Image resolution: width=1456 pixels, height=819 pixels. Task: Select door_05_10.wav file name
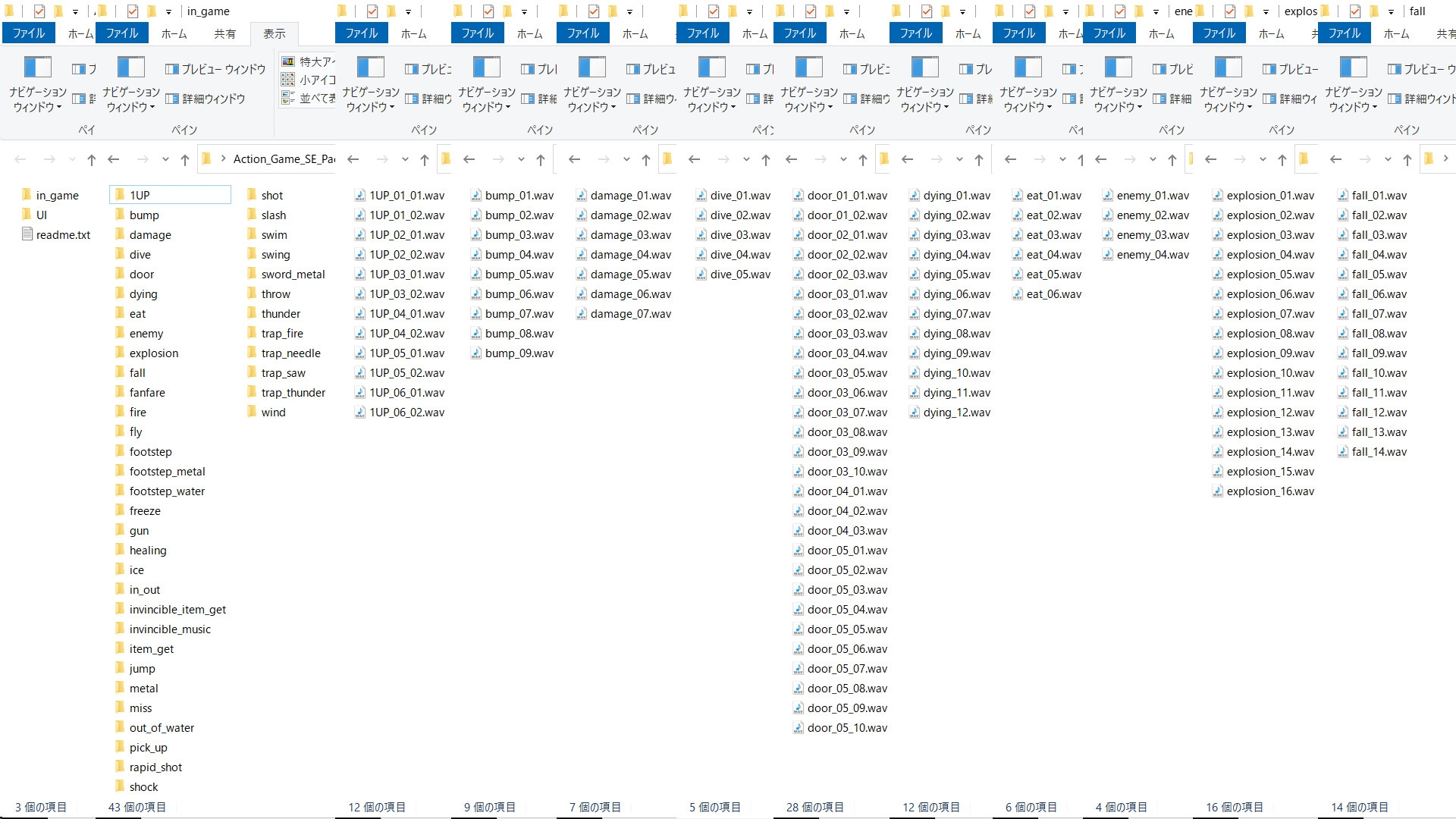(x=847, y=727)
